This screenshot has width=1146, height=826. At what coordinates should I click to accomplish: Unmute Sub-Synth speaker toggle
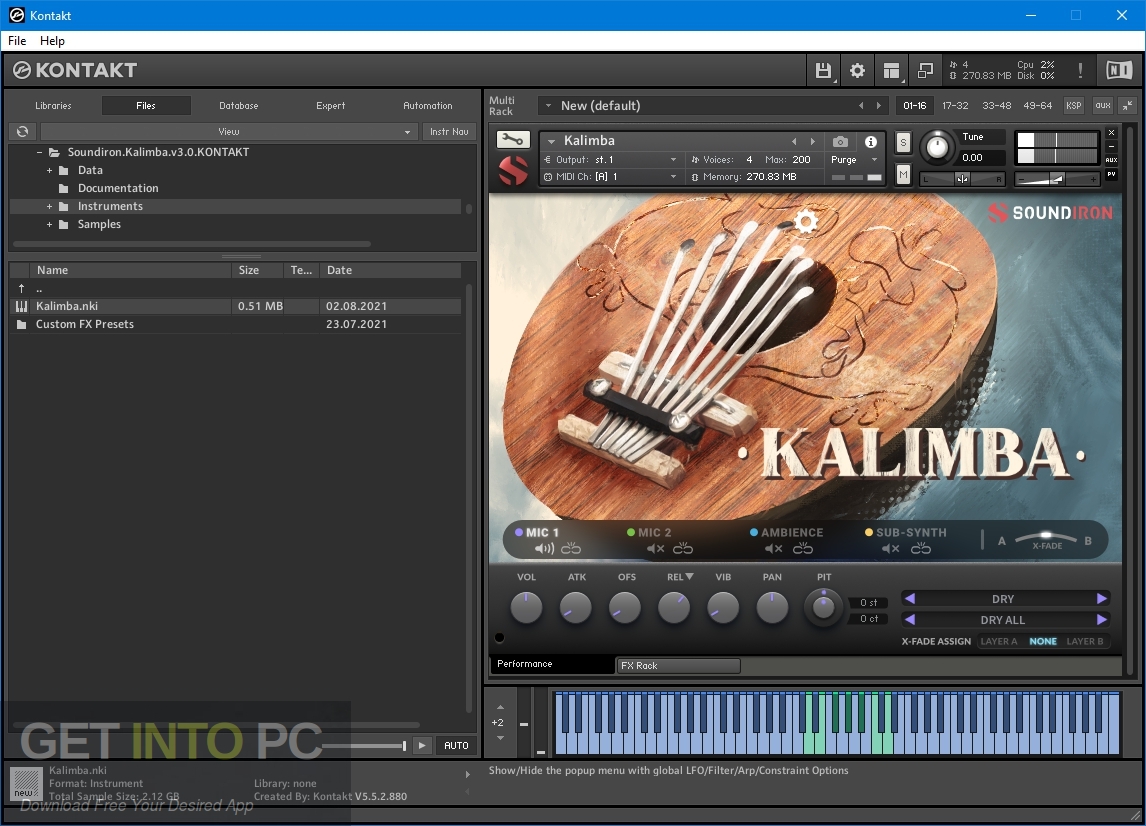pos(890,548)
